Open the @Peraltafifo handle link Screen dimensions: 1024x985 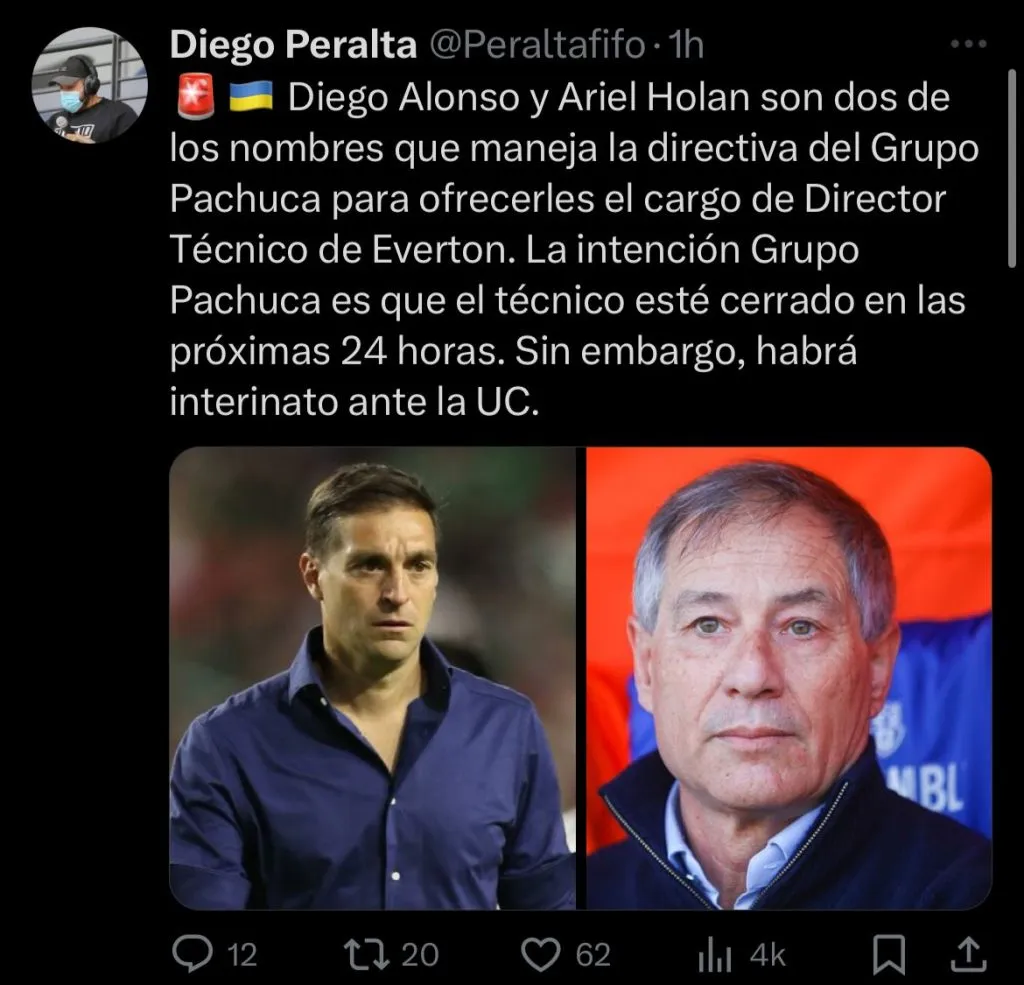[537, 45]
